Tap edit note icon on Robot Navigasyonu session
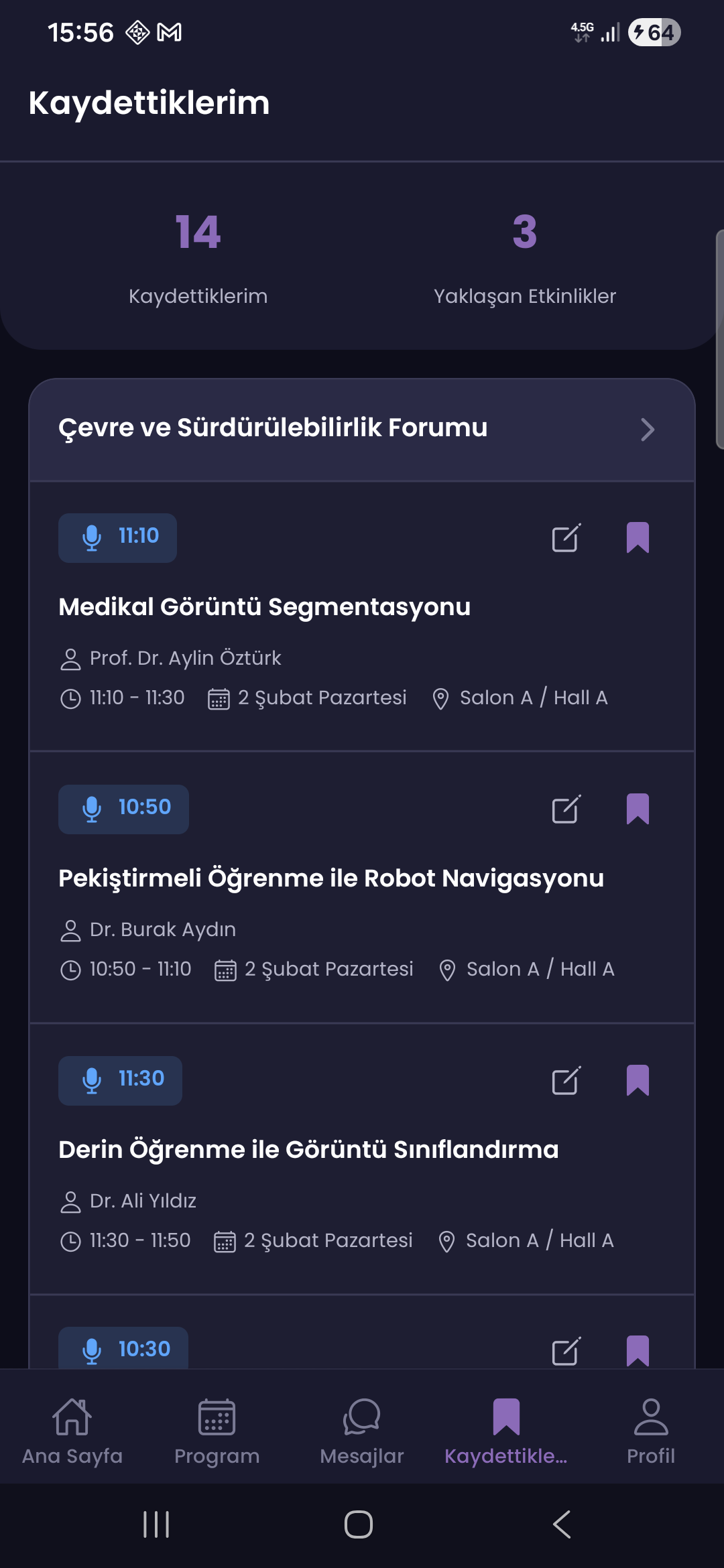This screenshot has width=724, height=1568. [566, 809]
